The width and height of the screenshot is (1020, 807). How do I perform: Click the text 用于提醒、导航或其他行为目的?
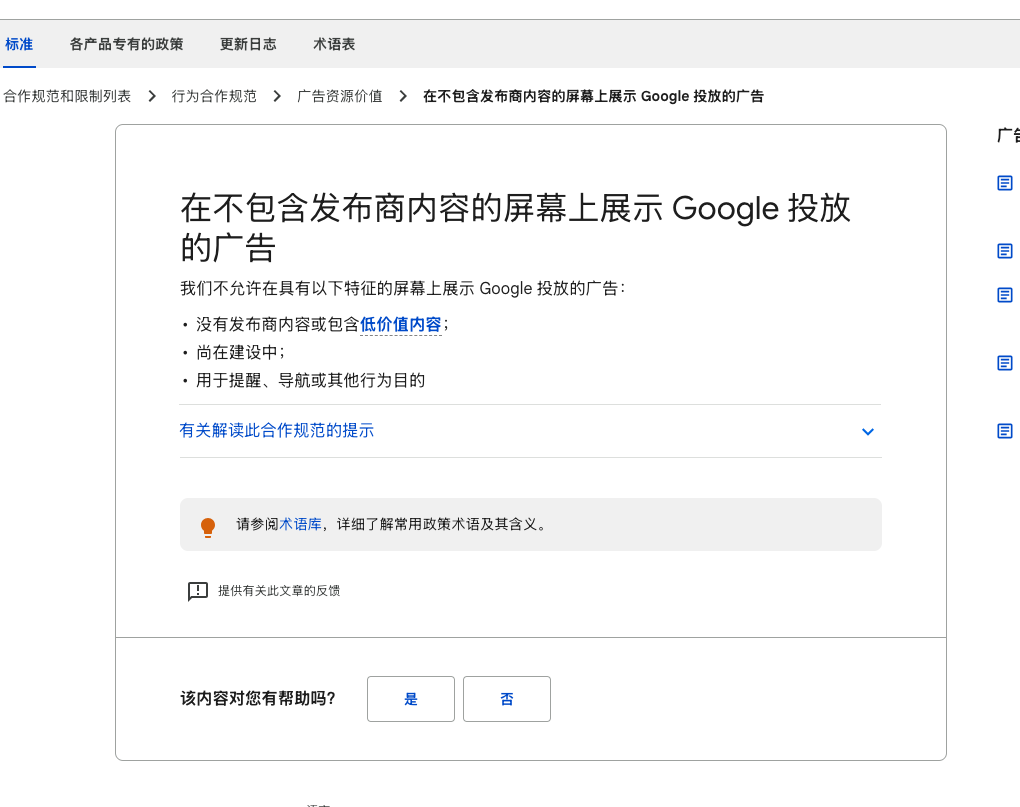point(311,380)
